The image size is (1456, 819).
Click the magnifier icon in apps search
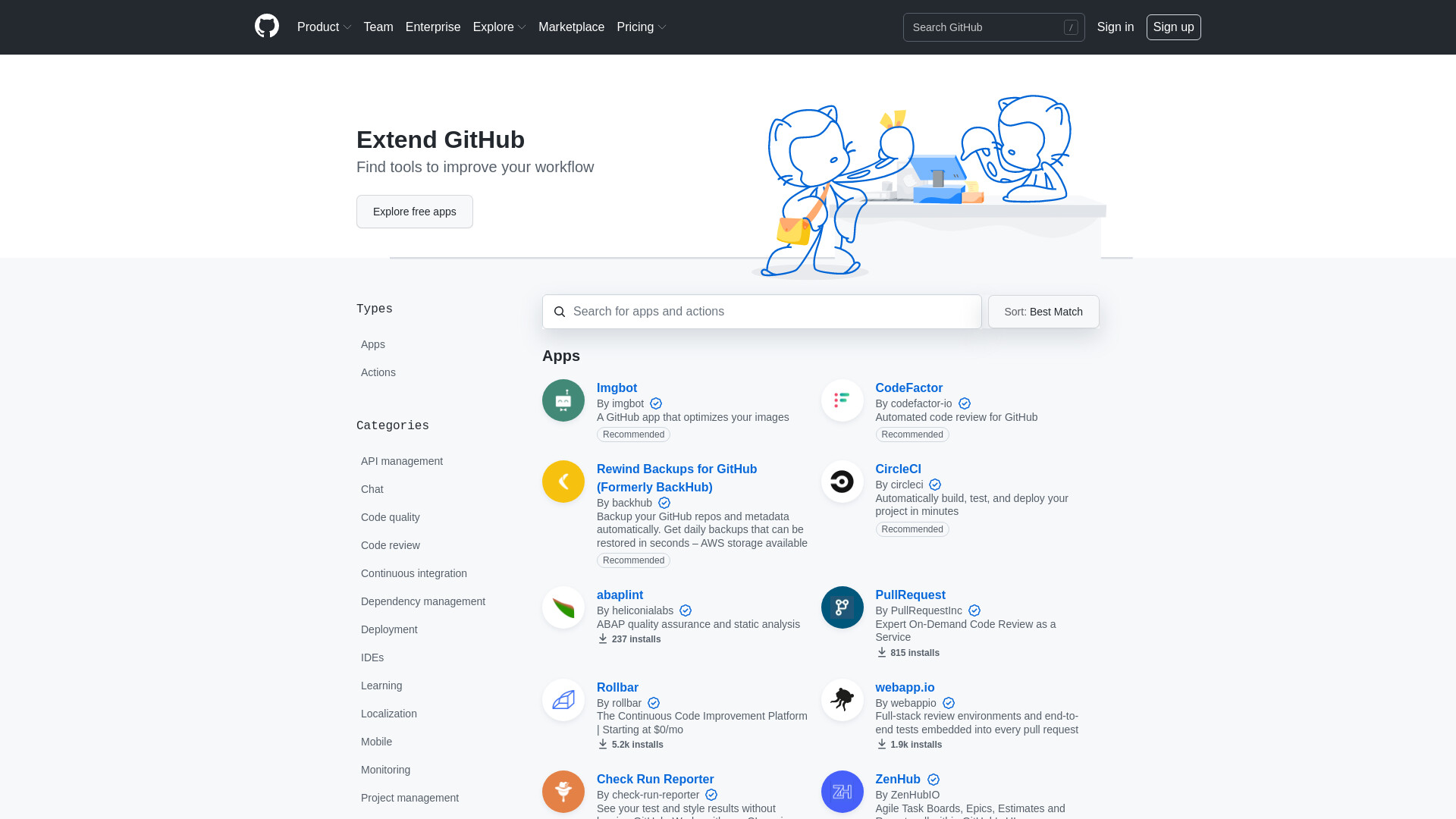(x=560, y=312)
